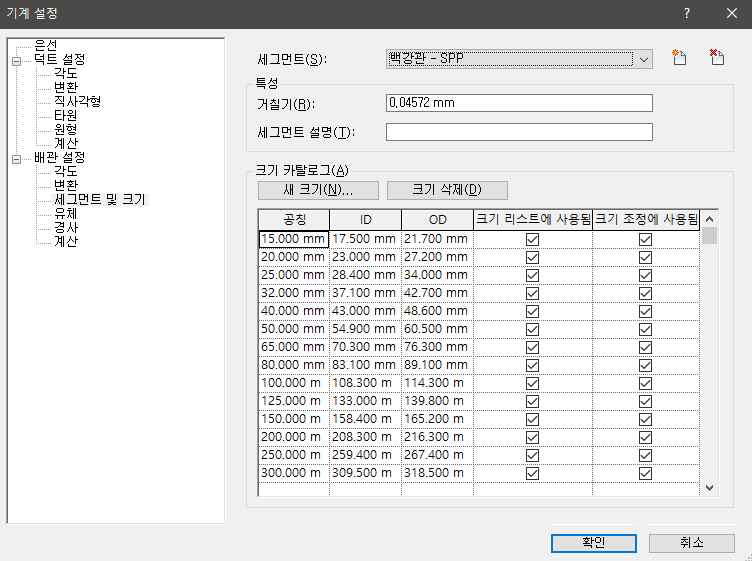Click 크기 리스트에 사용됨 column header

533,220
